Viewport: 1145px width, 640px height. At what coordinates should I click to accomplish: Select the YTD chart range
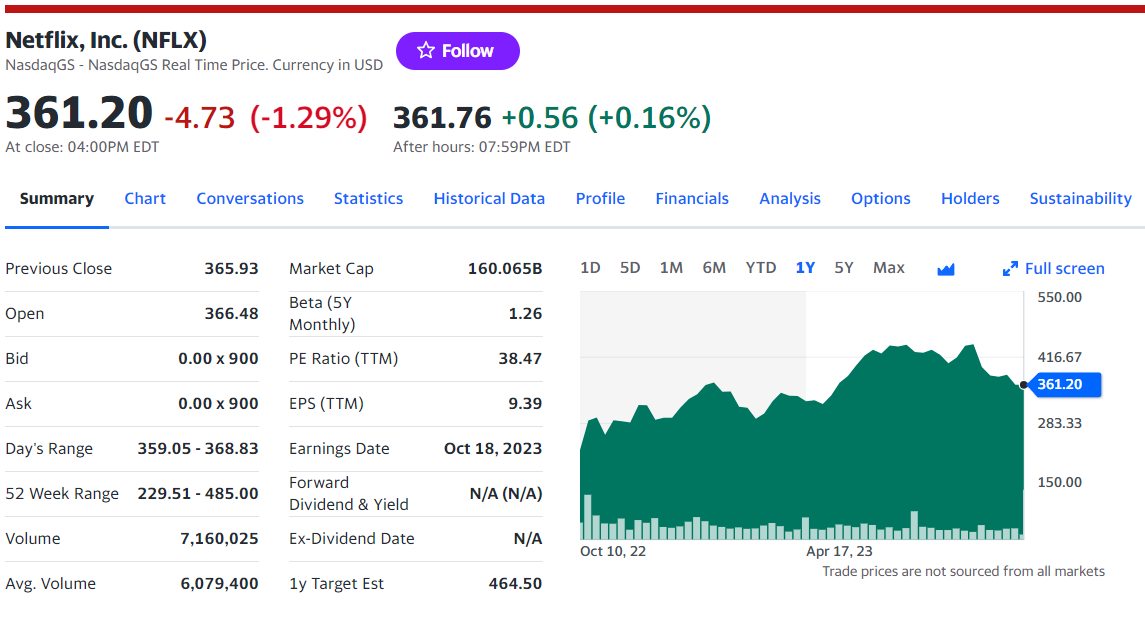pos(761,268)
